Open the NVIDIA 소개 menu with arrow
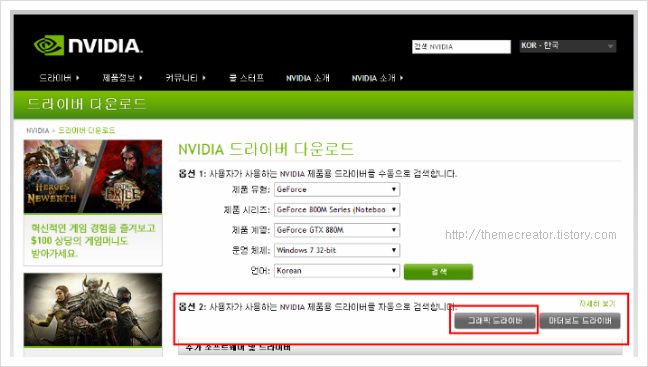This screenshot has height=367, width=648. pyautogui.click(x=377, y=78)
